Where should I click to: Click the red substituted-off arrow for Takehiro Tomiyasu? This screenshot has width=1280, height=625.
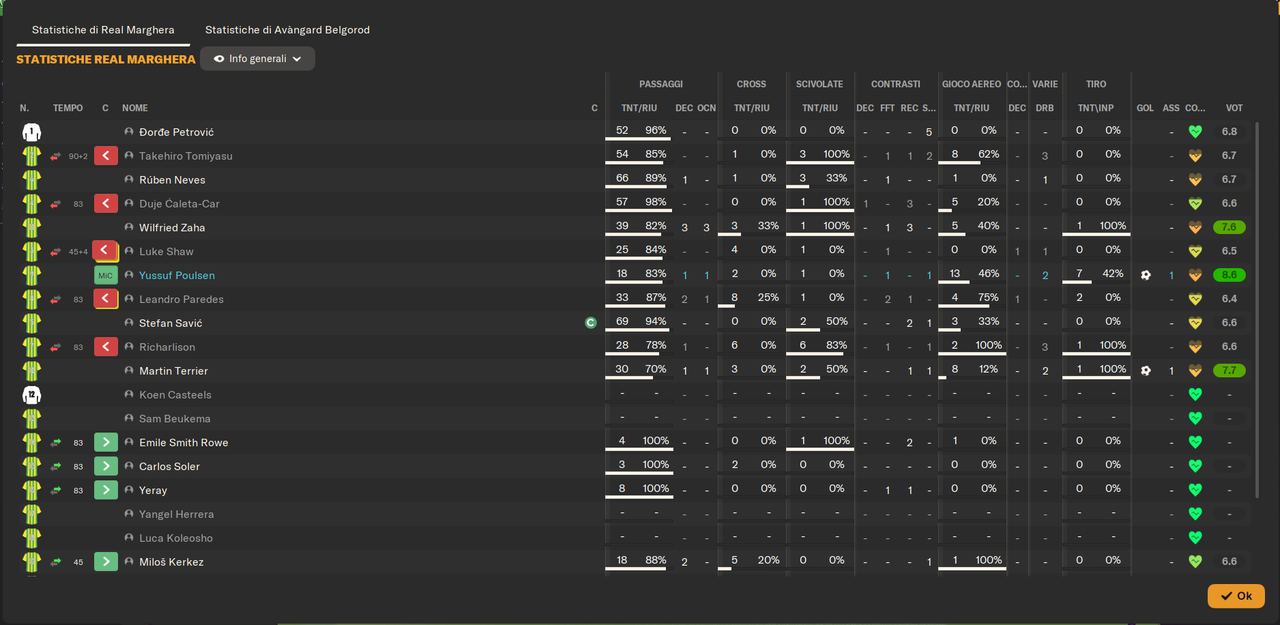click(x=106, y=156)
